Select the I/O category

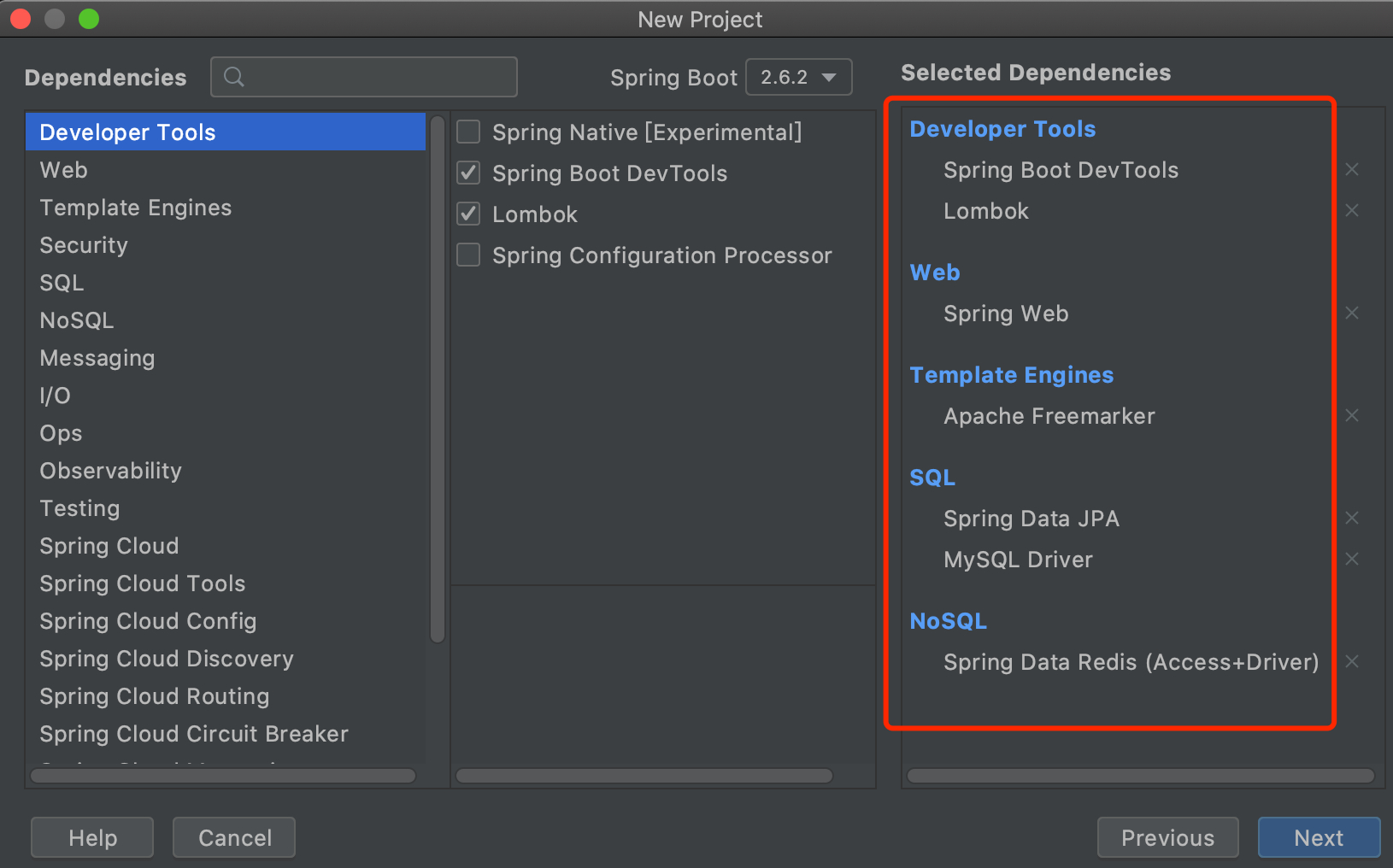click(x=226, y=395)
